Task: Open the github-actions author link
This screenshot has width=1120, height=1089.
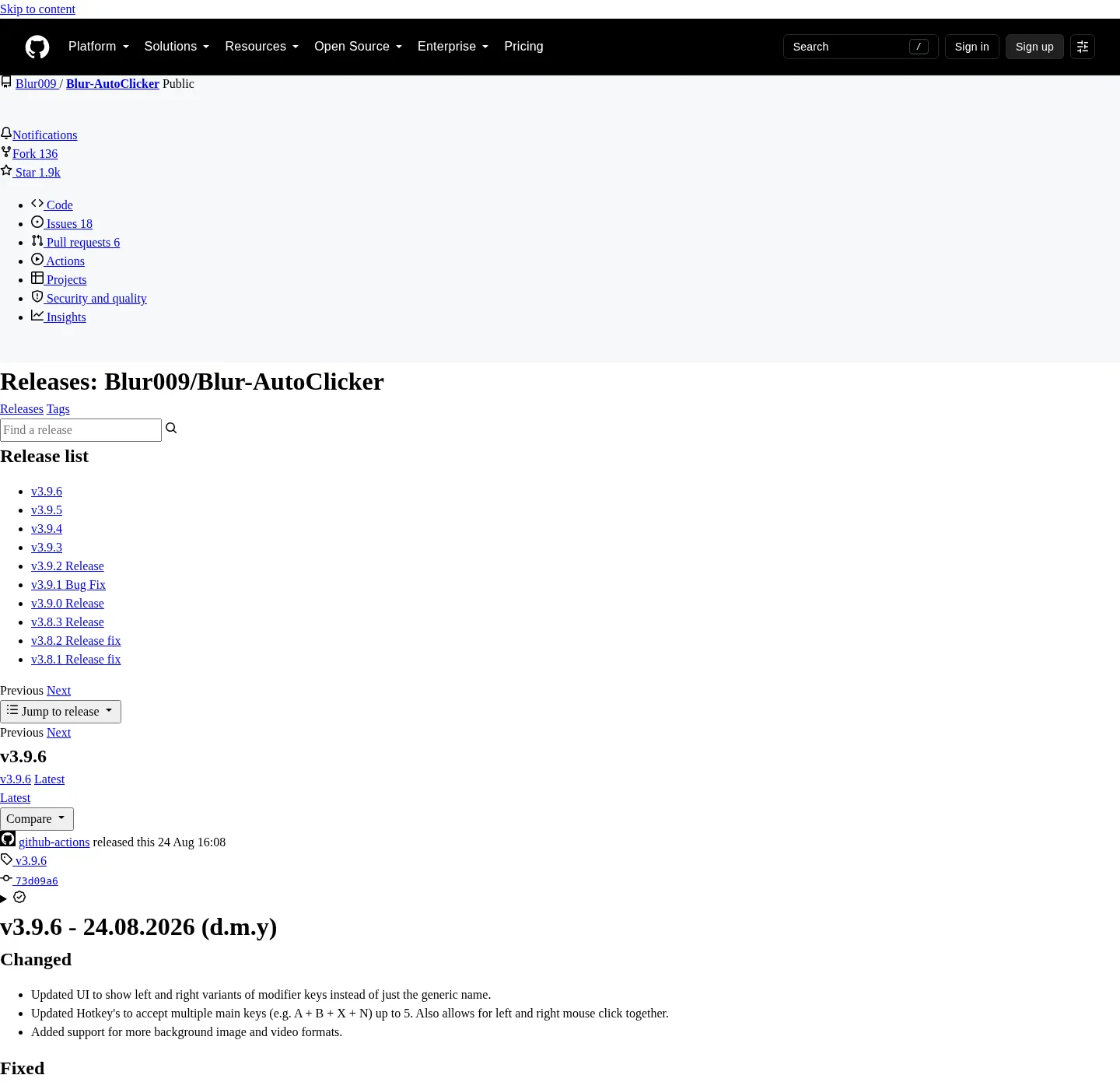Action: (x=54, y=842)
